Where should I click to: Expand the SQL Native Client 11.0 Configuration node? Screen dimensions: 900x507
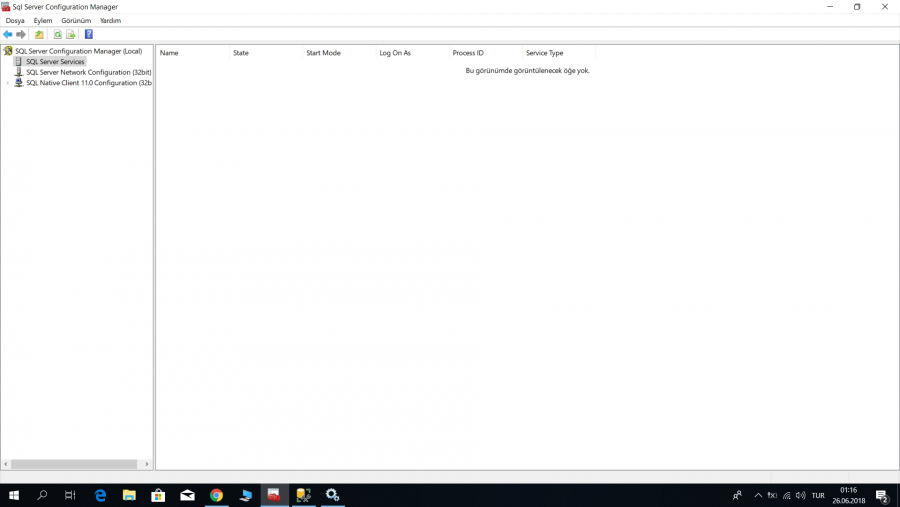pos(7,83)
